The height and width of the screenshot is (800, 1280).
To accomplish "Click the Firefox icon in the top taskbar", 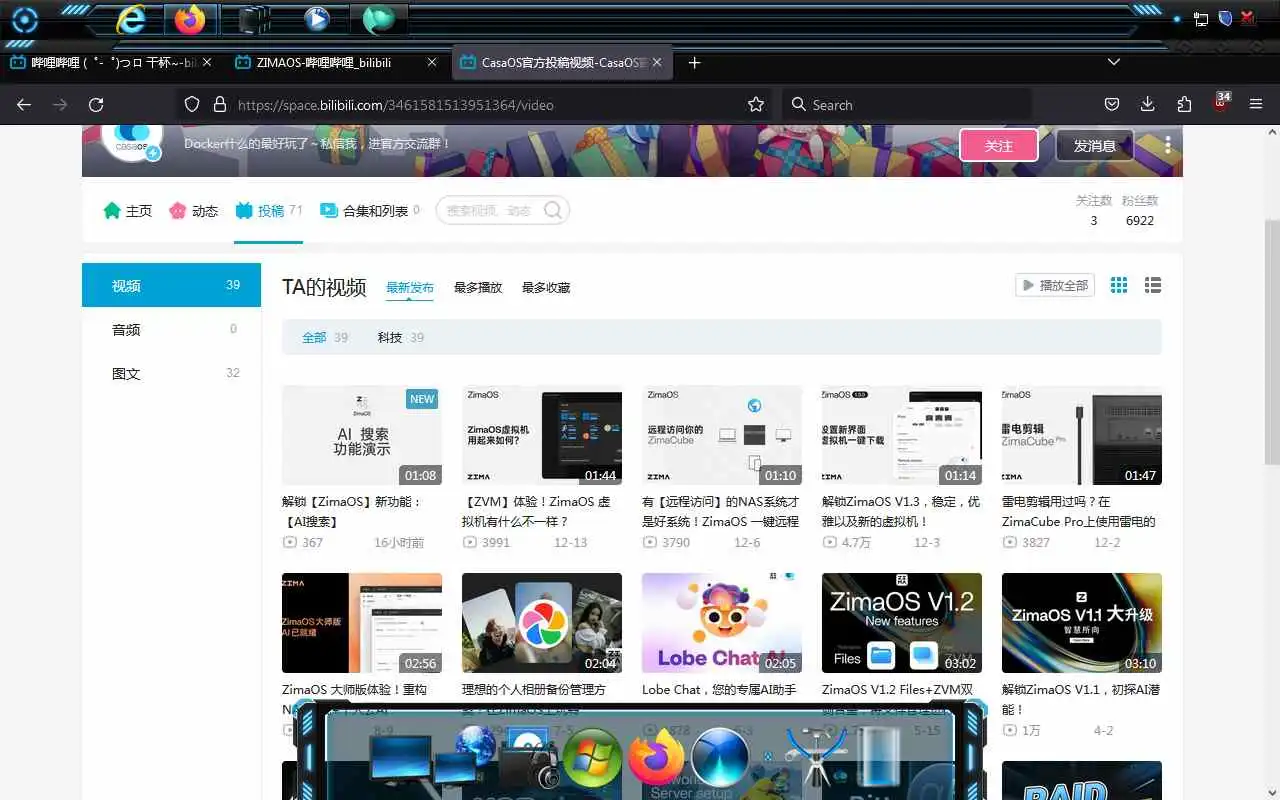I will (x=189, y=19).
